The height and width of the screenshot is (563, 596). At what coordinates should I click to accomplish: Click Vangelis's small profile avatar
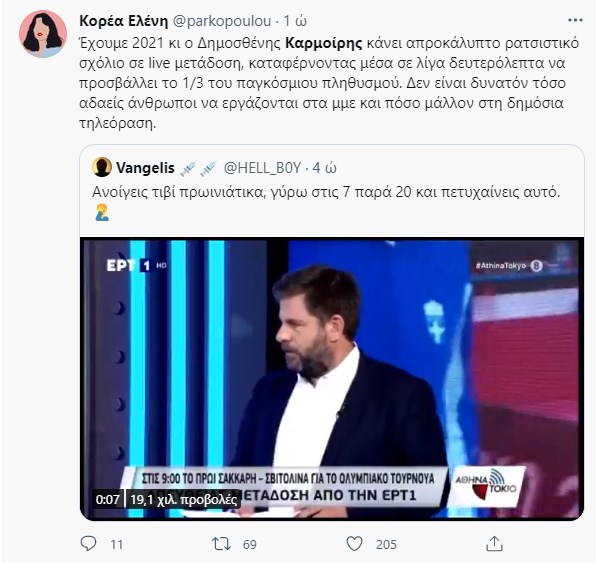(102, 167)
